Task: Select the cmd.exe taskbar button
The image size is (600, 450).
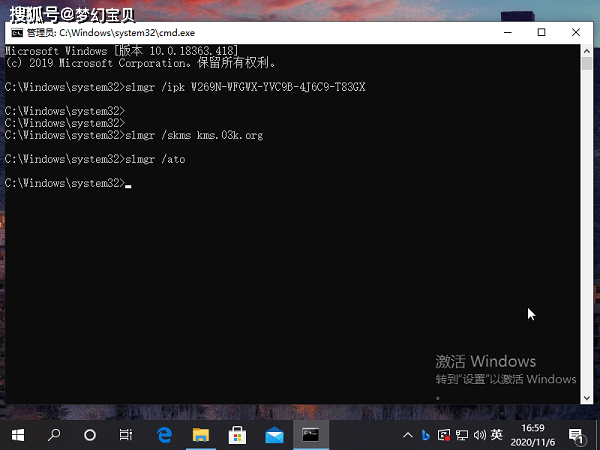Action: [x=311, y=435]
